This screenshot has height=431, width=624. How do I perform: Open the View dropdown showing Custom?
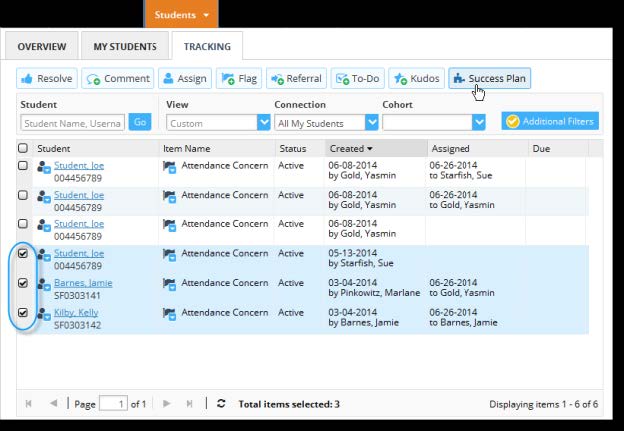[x=218, y=122]
